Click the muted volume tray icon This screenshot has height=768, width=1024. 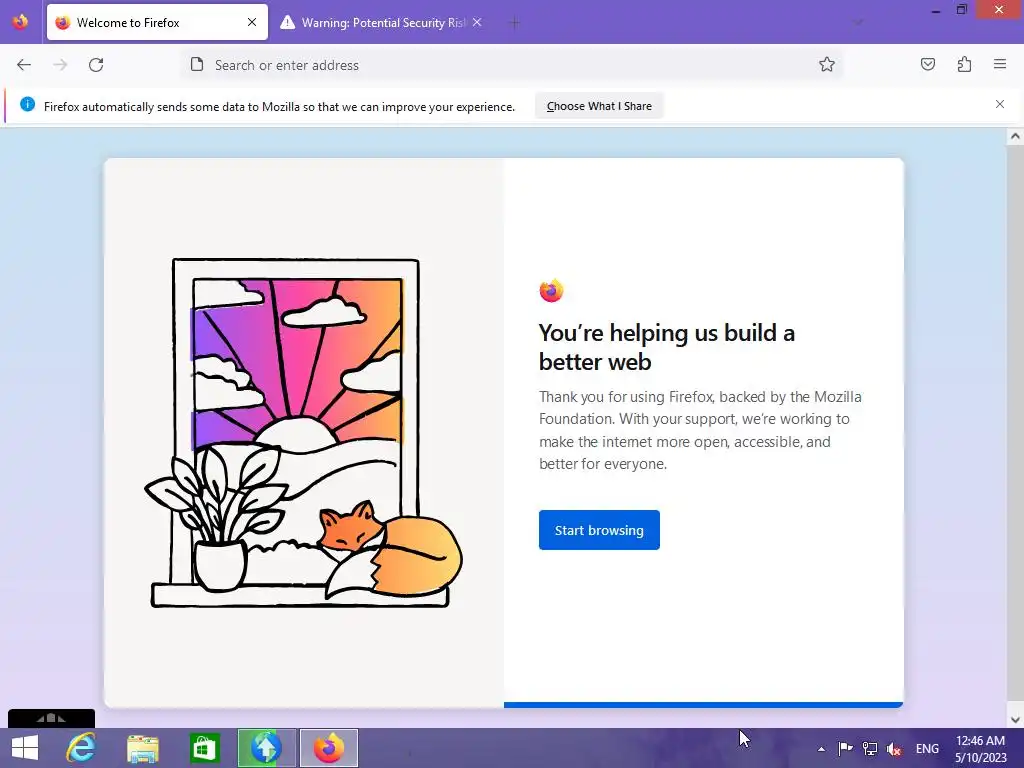point(894,748)
